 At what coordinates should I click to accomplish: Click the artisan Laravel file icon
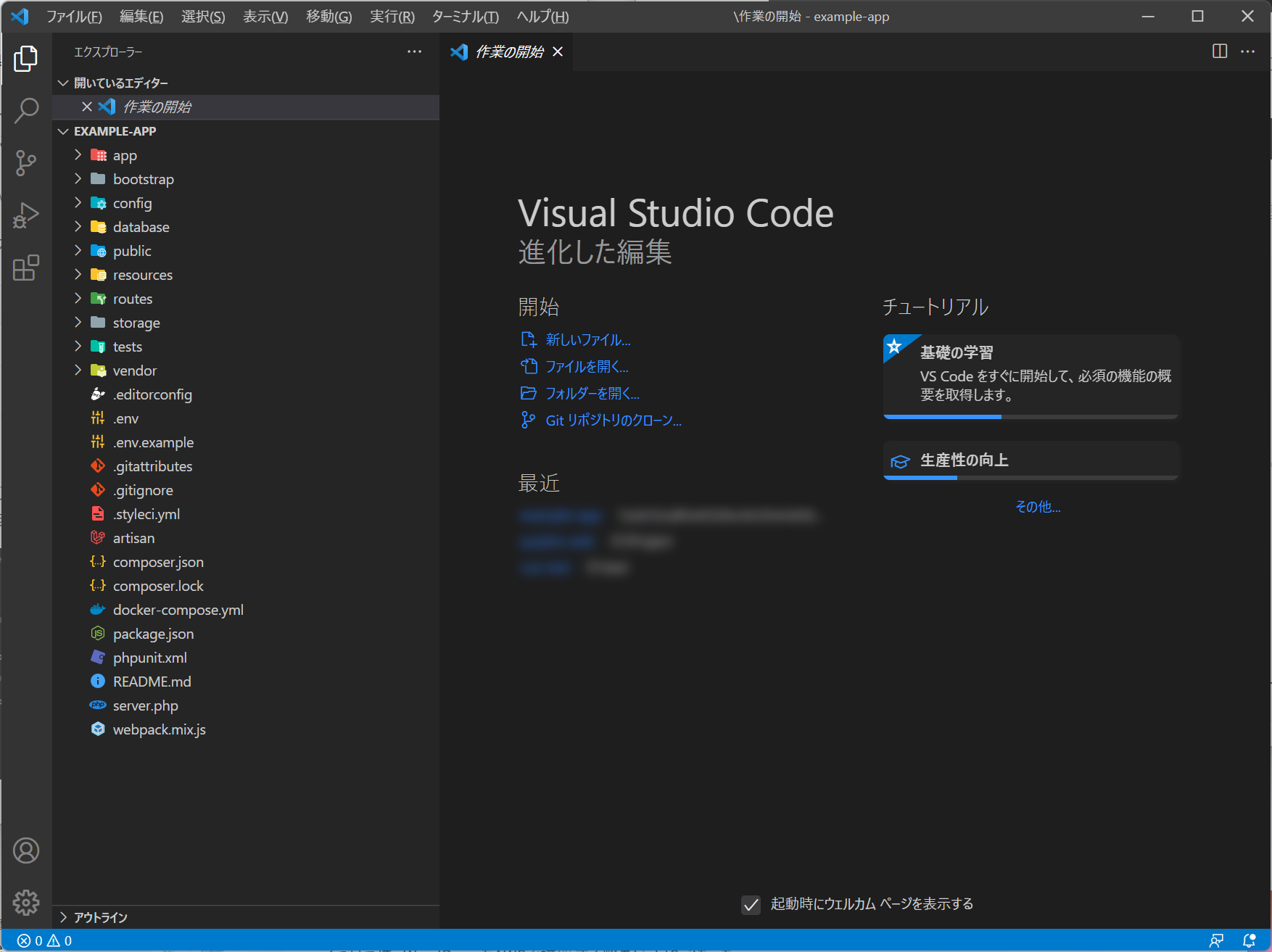(x=98, y=538)
